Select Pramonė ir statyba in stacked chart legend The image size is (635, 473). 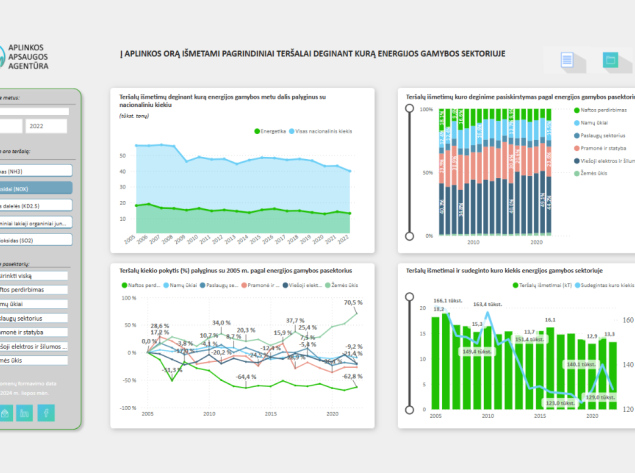[600, 148]
